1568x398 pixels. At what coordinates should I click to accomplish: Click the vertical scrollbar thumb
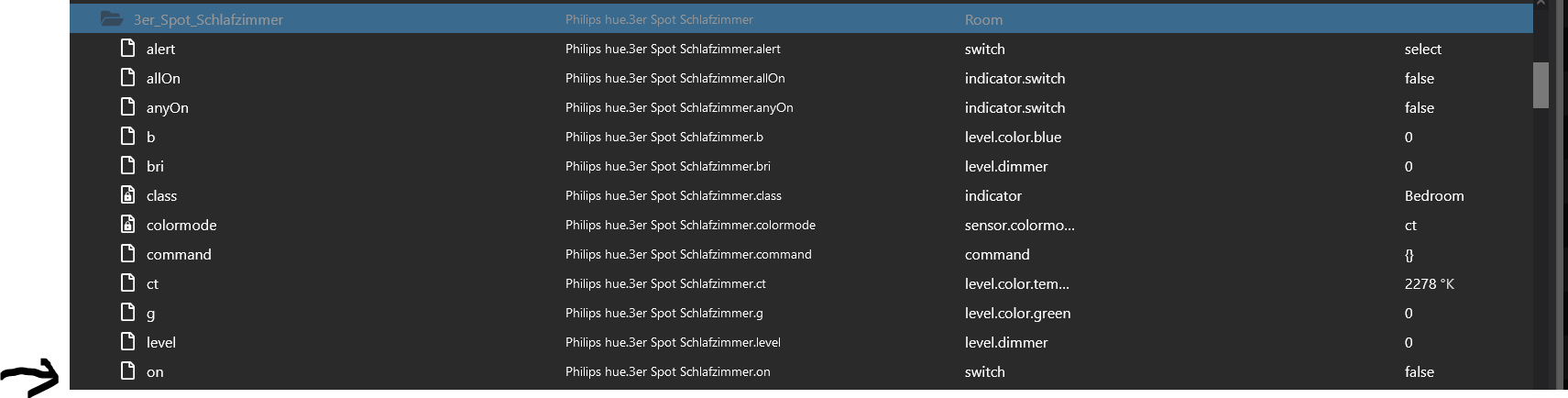[x=1541, y=84]
